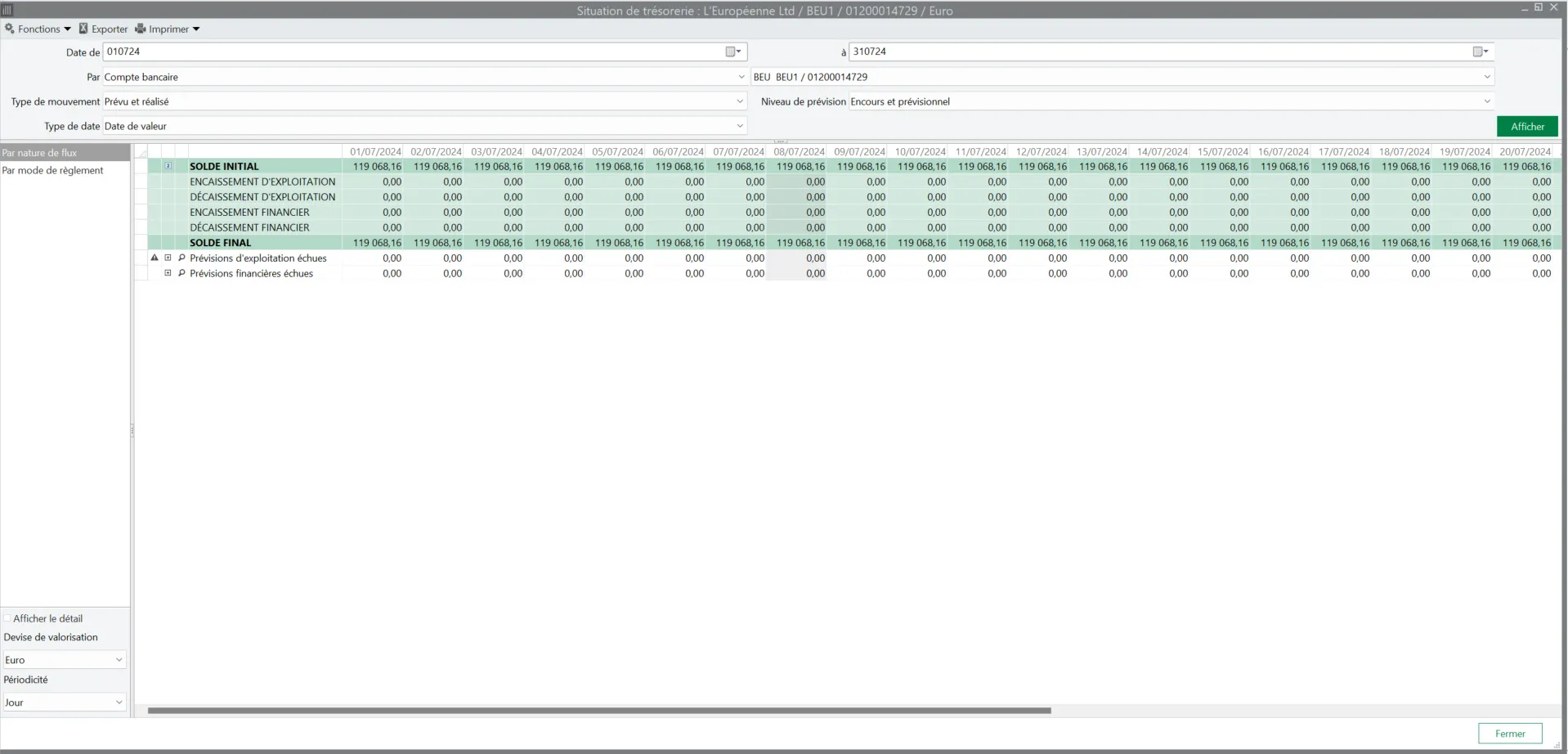Click the grid select-all corner cell
Screen dimensions: 1568x754
(141, 152)
